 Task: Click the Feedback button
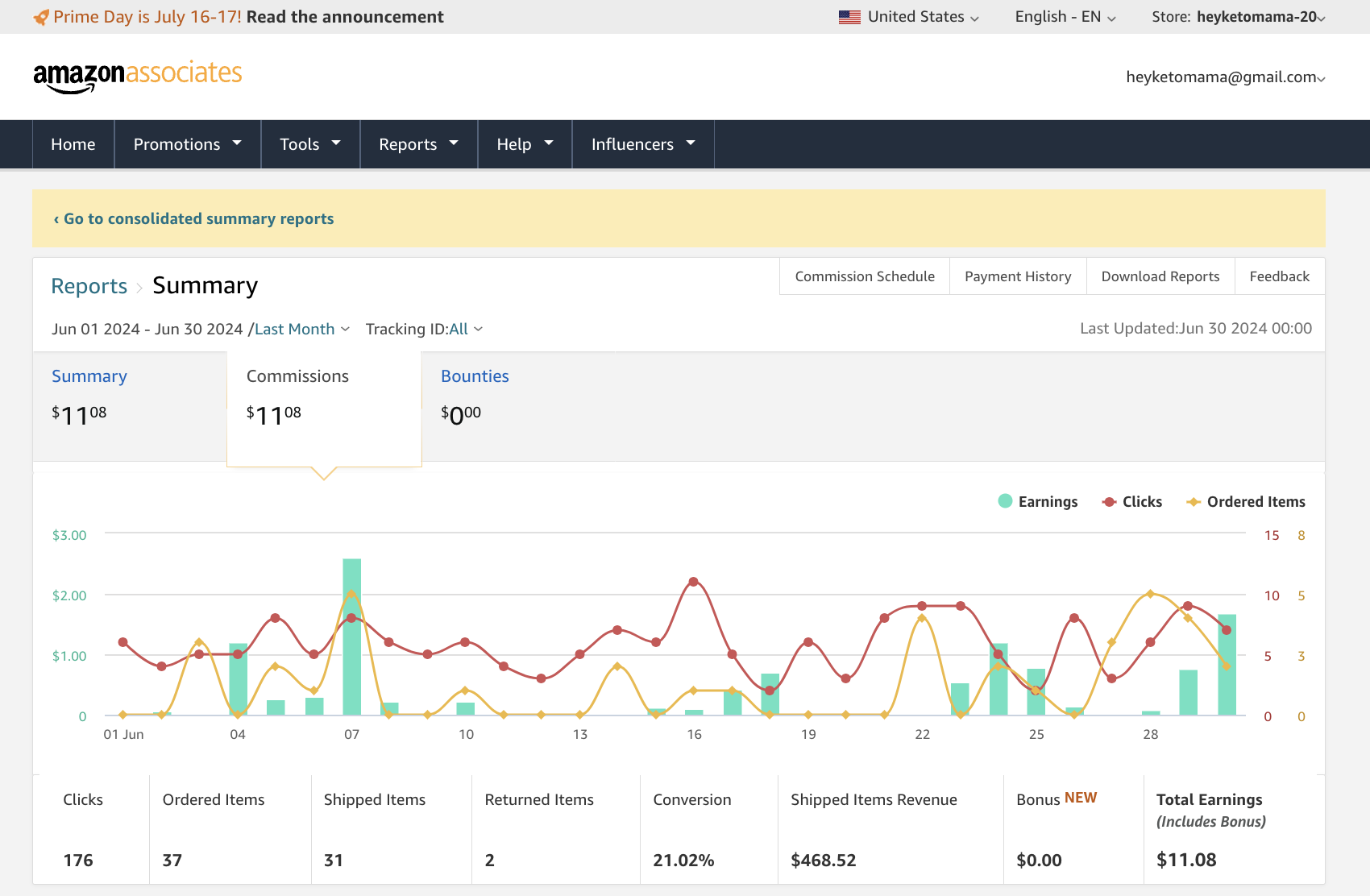point(1280,276)
